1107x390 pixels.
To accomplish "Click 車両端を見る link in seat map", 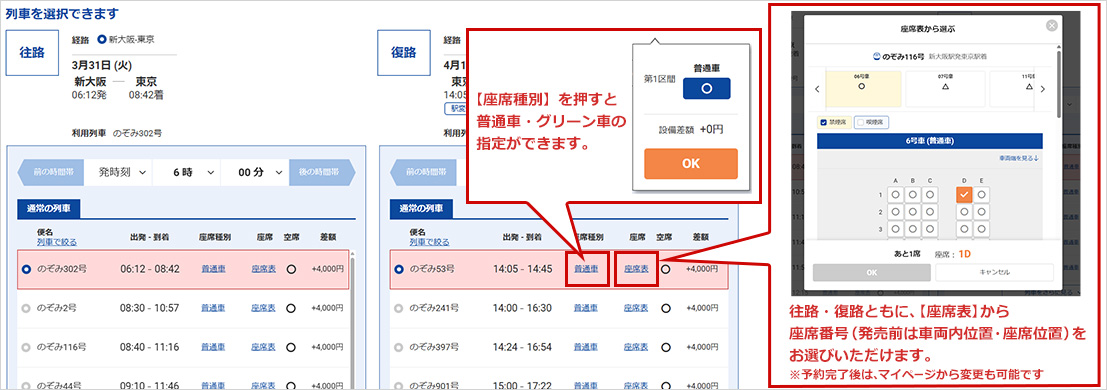I will pyautogui.click(x=1018, y=158).
